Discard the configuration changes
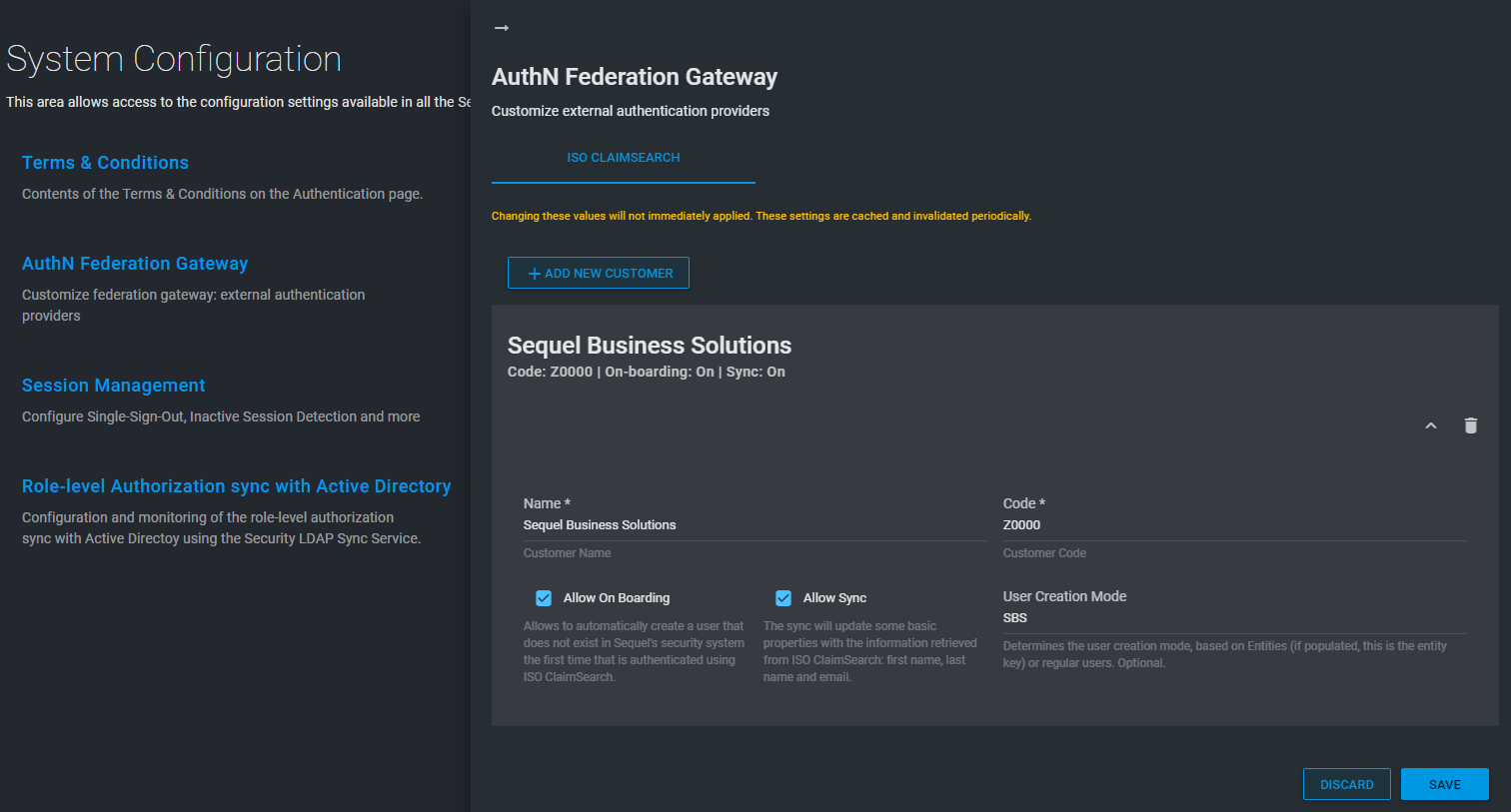This screenshot has height=812, width=1511. click(x=1347, y=784)
